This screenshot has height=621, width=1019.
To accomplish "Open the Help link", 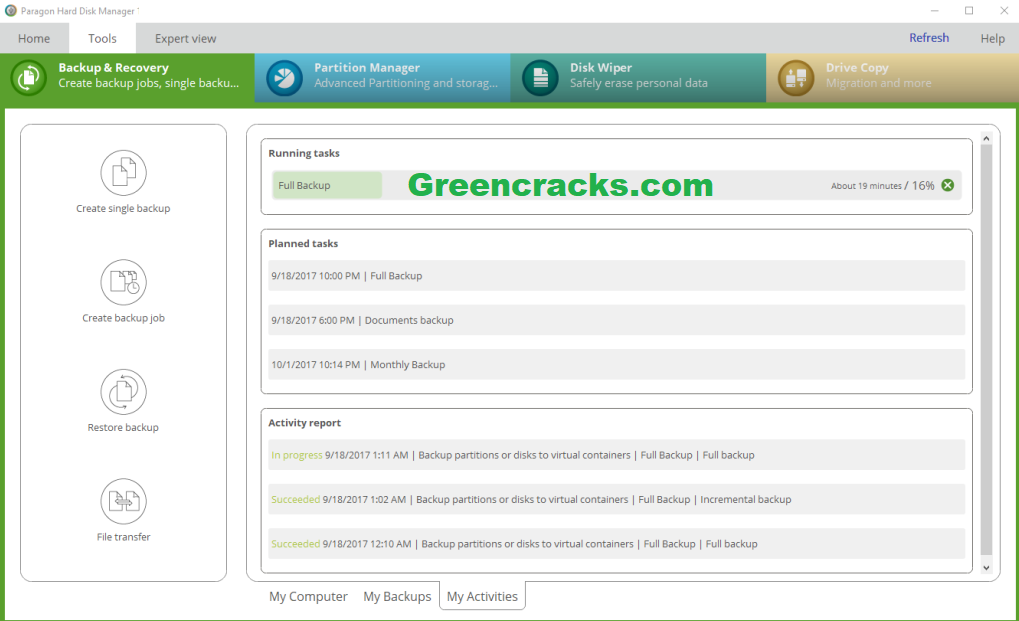I will [x=992, y=38].
